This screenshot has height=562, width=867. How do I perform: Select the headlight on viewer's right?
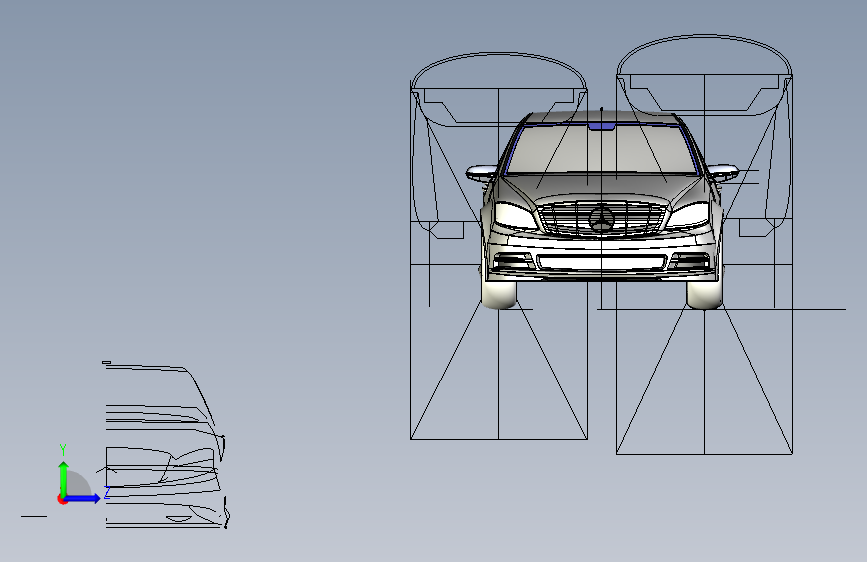coord(688,215)
